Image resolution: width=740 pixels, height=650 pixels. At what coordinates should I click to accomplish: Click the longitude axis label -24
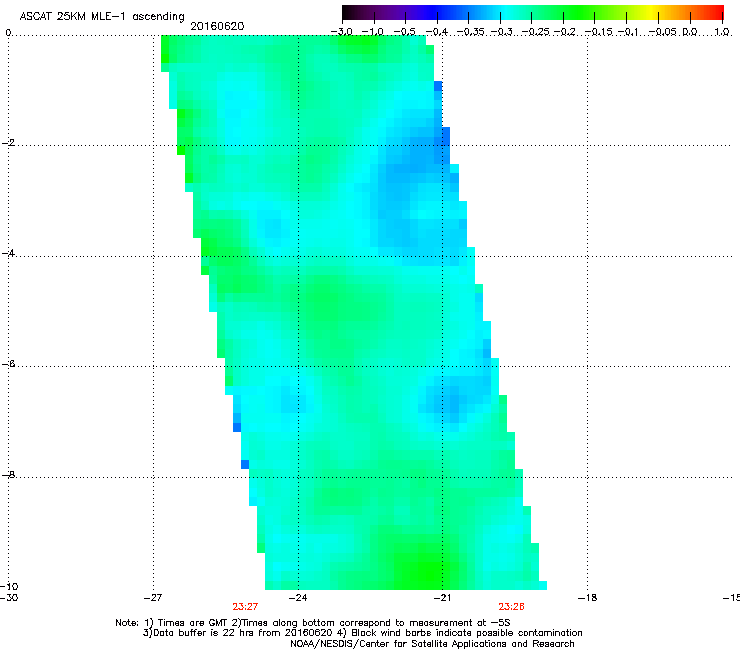[x=298, y=597]
